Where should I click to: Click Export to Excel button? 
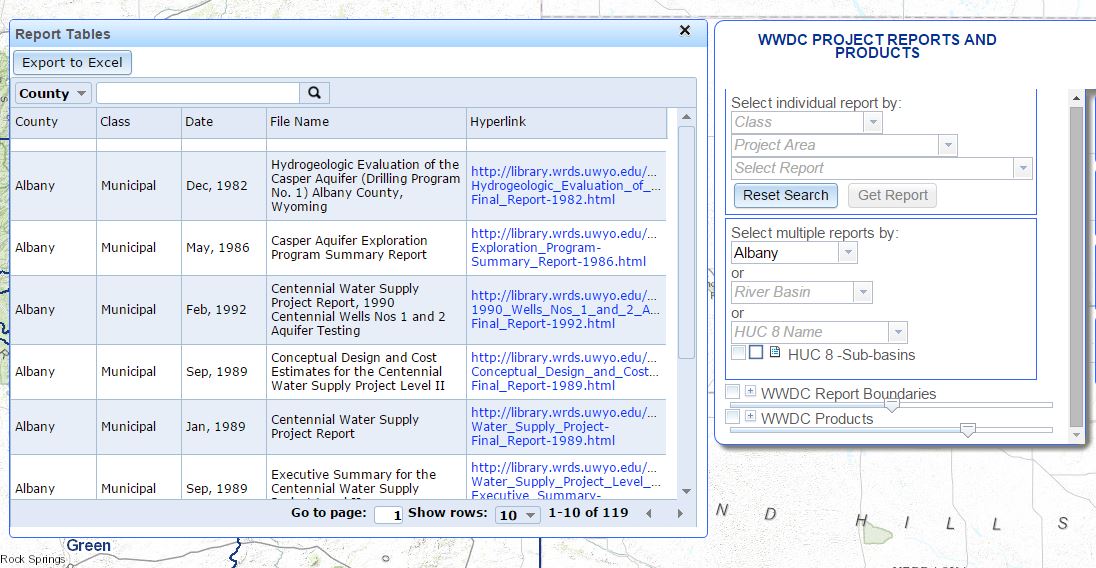point(72,63)
